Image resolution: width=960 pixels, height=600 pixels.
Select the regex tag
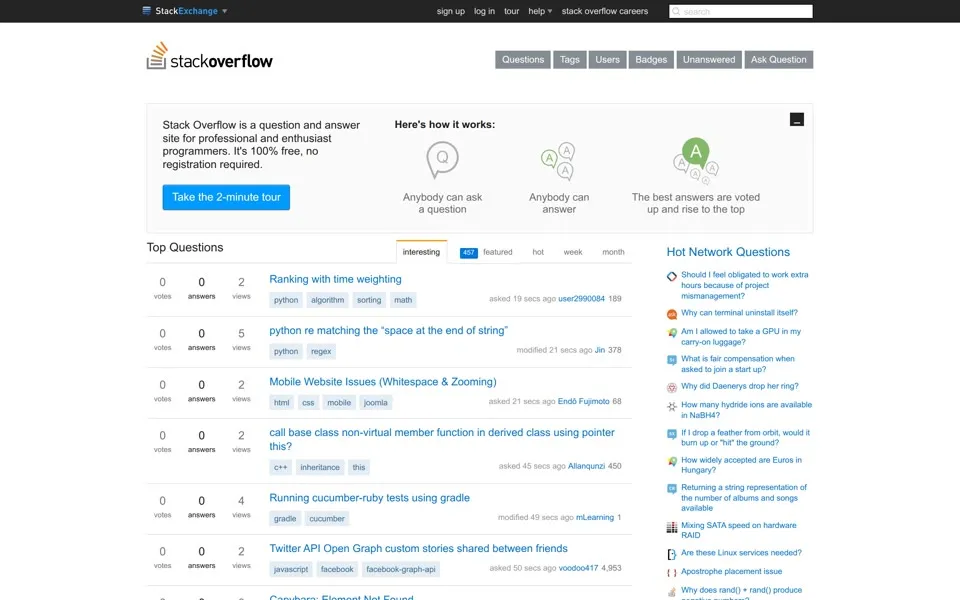pos(321,351)
